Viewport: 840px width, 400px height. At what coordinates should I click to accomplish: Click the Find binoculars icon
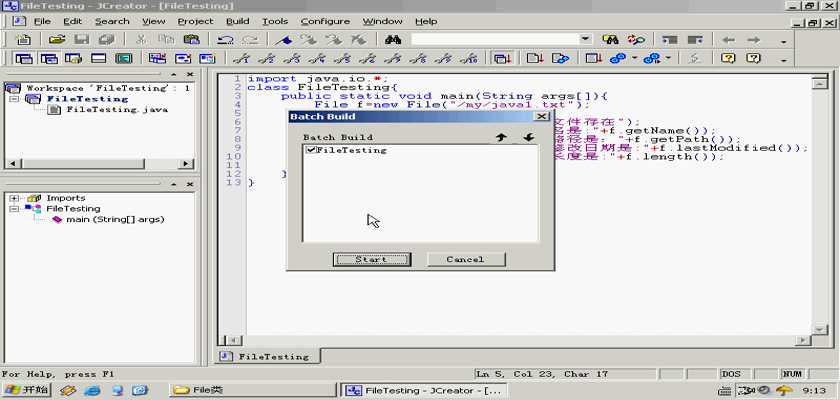[393, 40]
